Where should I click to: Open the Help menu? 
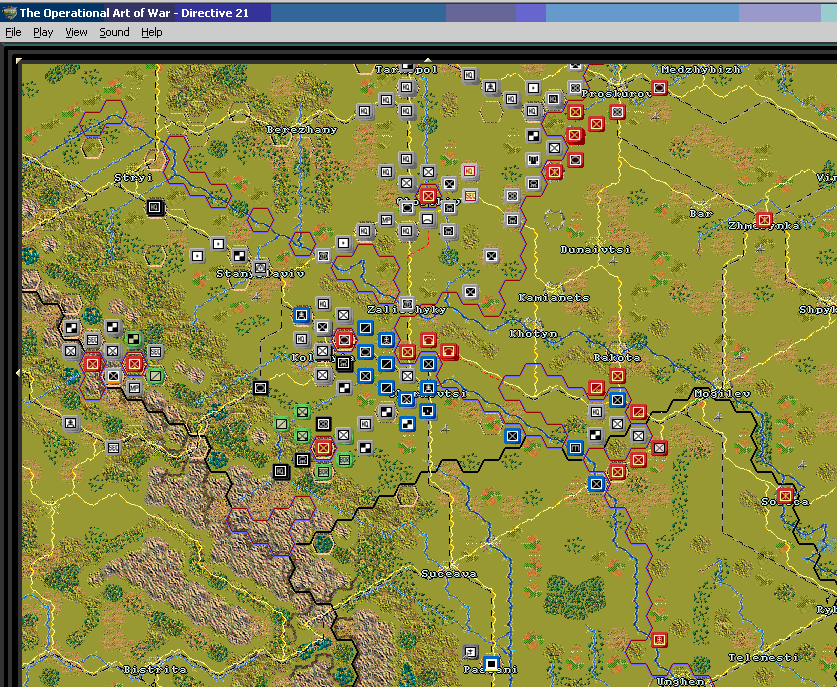tap(151, 32)
